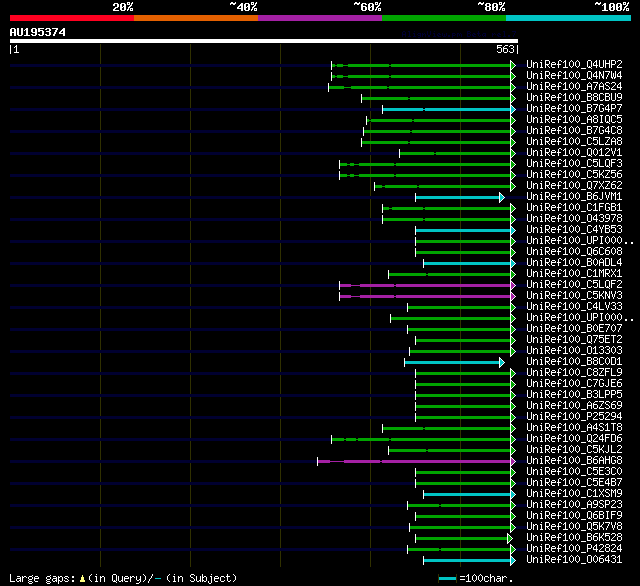Image resolution: width=640 pixels, height=586 pixels.
Task: Click the cyan alignment bar for UniRef100_B8C0D1
Action: pos(454,362)
